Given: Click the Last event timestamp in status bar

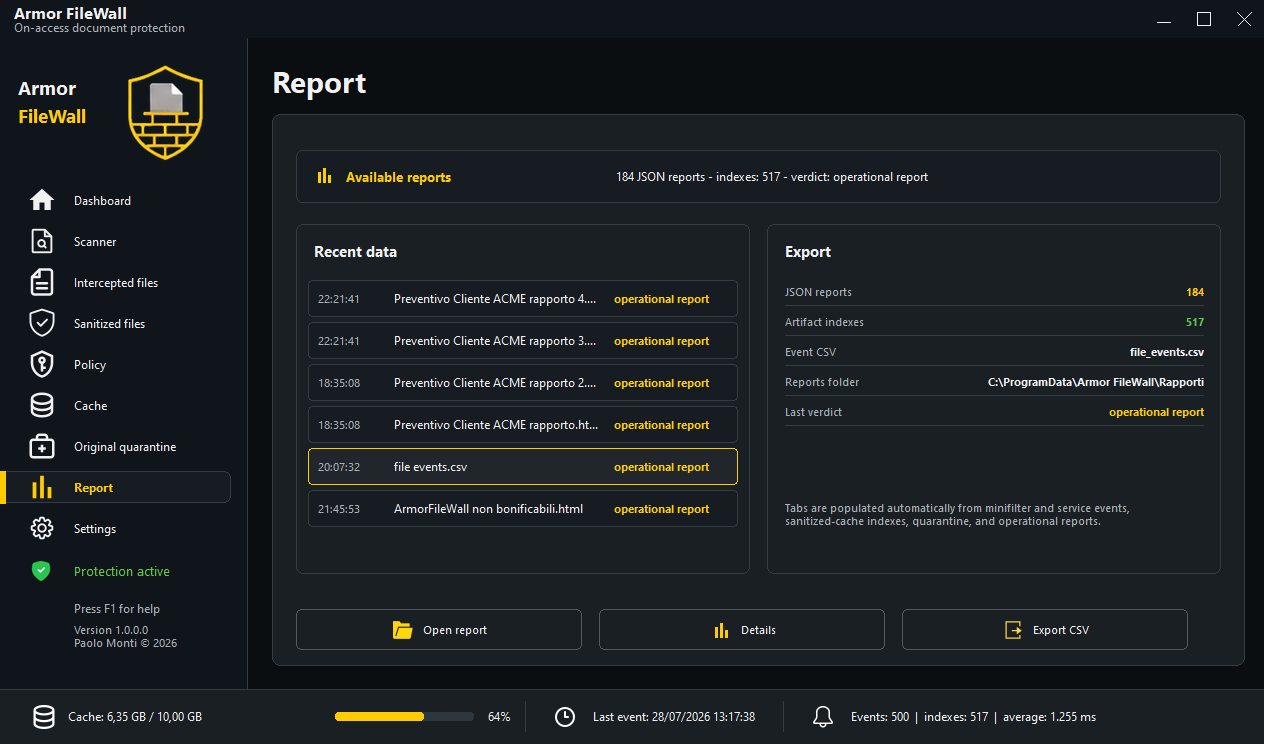Looking at the screenshot, I should point(674,717).
